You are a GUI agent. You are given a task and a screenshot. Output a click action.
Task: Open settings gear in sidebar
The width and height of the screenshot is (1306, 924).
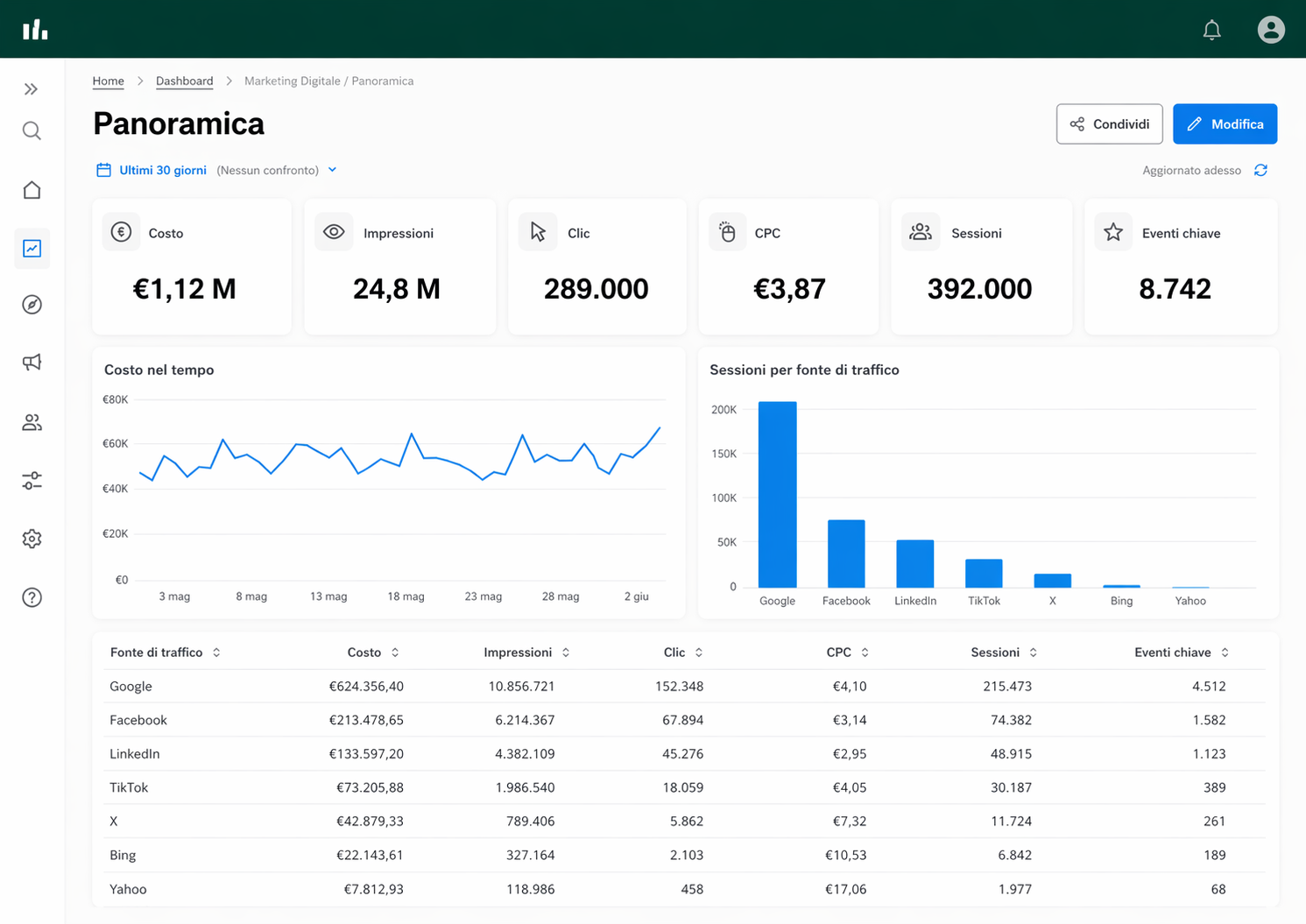(x=32, y=539)
